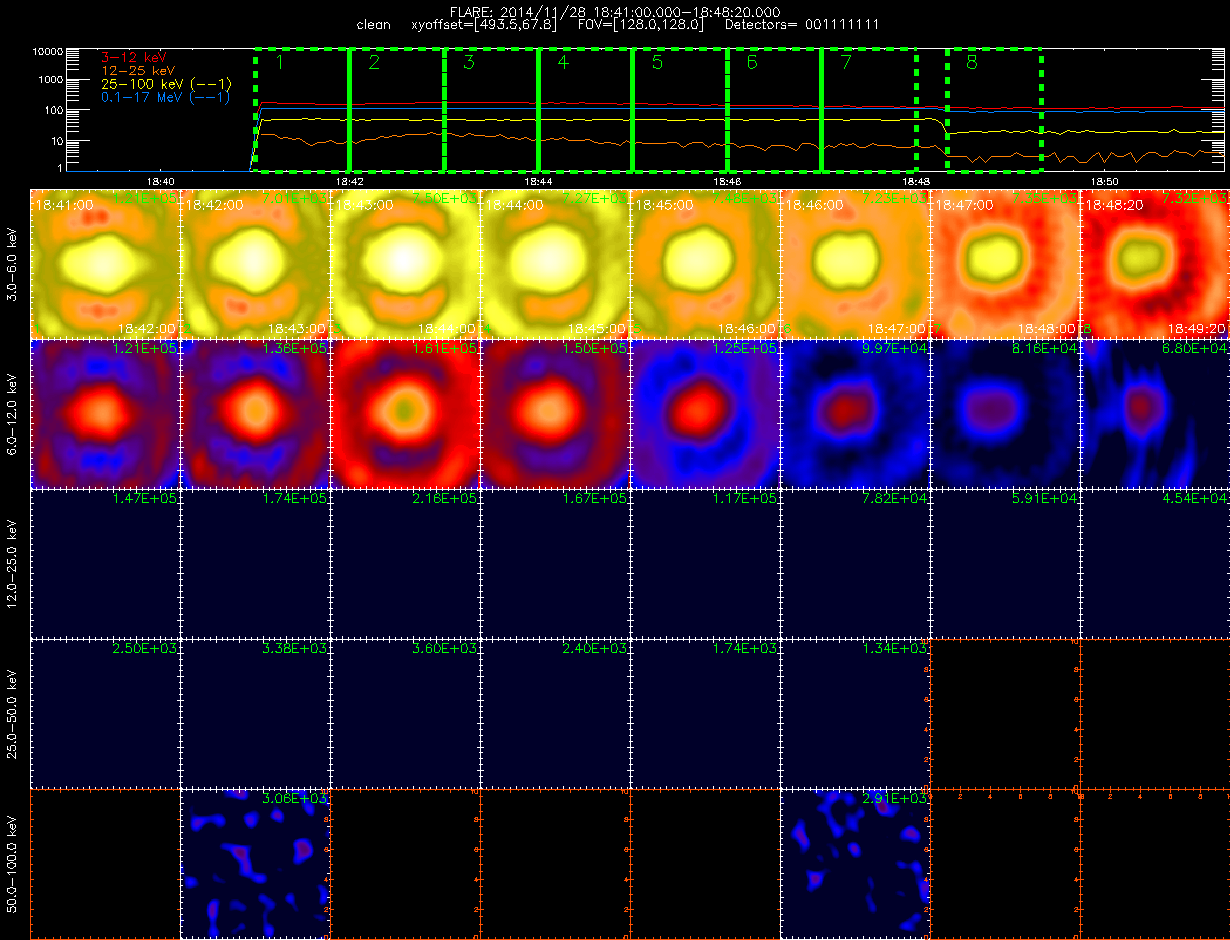Select the 6-12 keV image labeled 1.25E+05
The width and height of the screenshot is (1230, 940).
coord(706,414)
